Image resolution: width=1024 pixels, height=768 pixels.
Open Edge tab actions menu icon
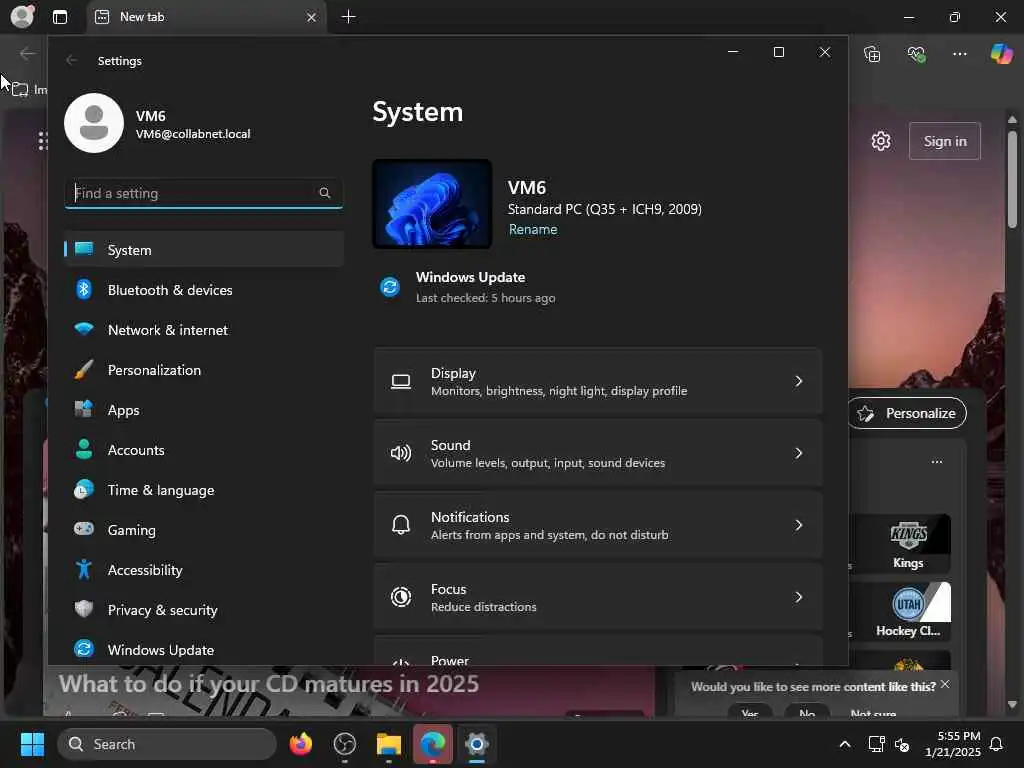tap(60, 17)
